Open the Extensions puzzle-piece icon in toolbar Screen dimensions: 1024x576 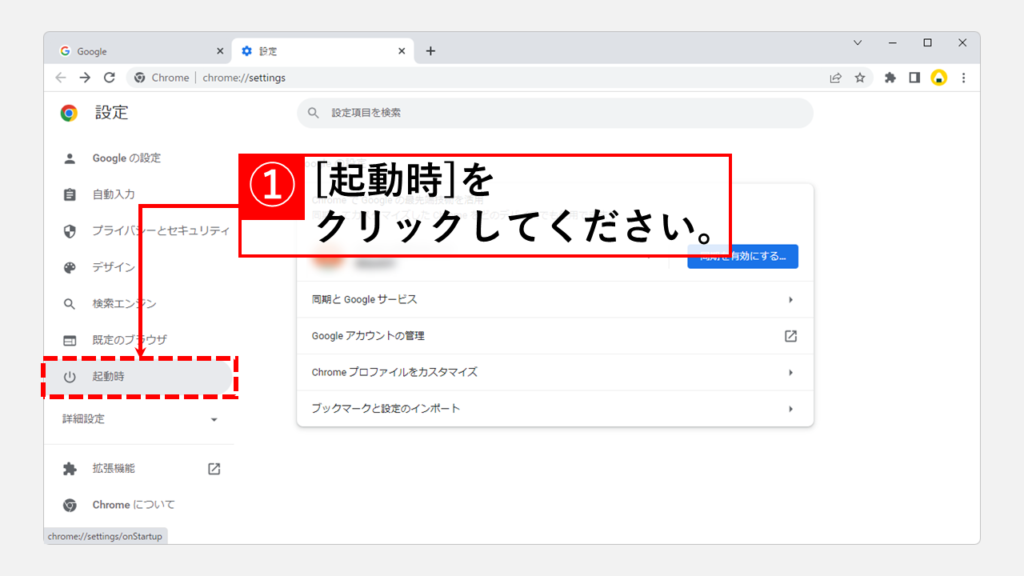(x=890, y=77)
